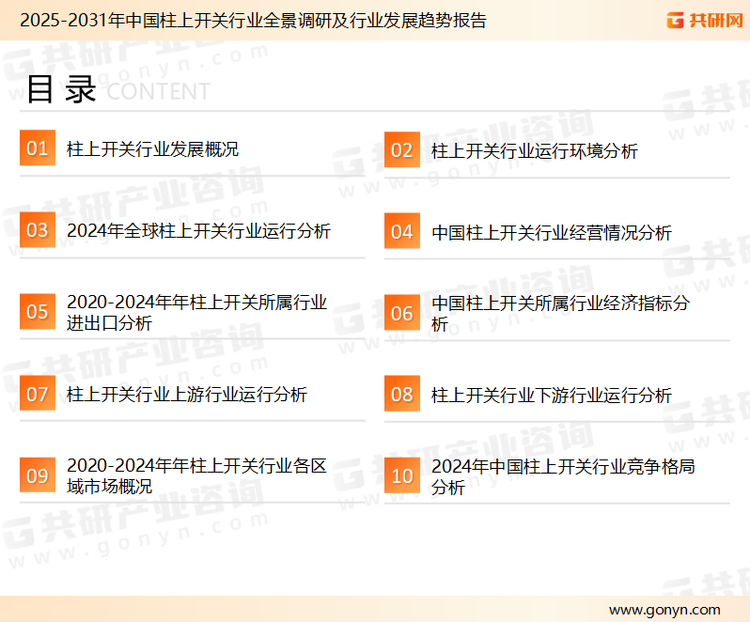Click the orange 04 number badge

[x=402, y=231]
